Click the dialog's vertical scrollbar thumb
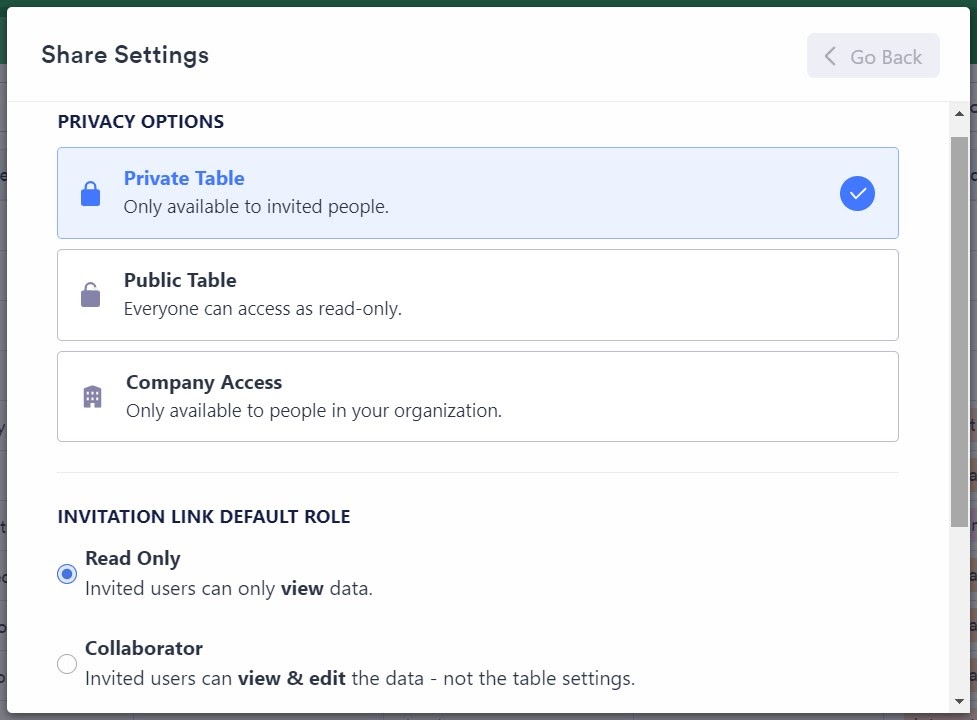 tap(960, 330)
